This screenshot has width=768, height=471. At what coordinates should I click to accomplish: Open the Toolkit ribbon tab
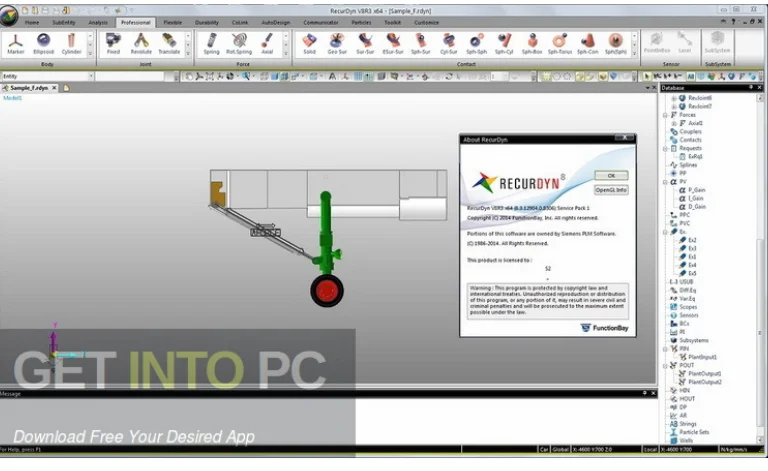click(392, 21)
